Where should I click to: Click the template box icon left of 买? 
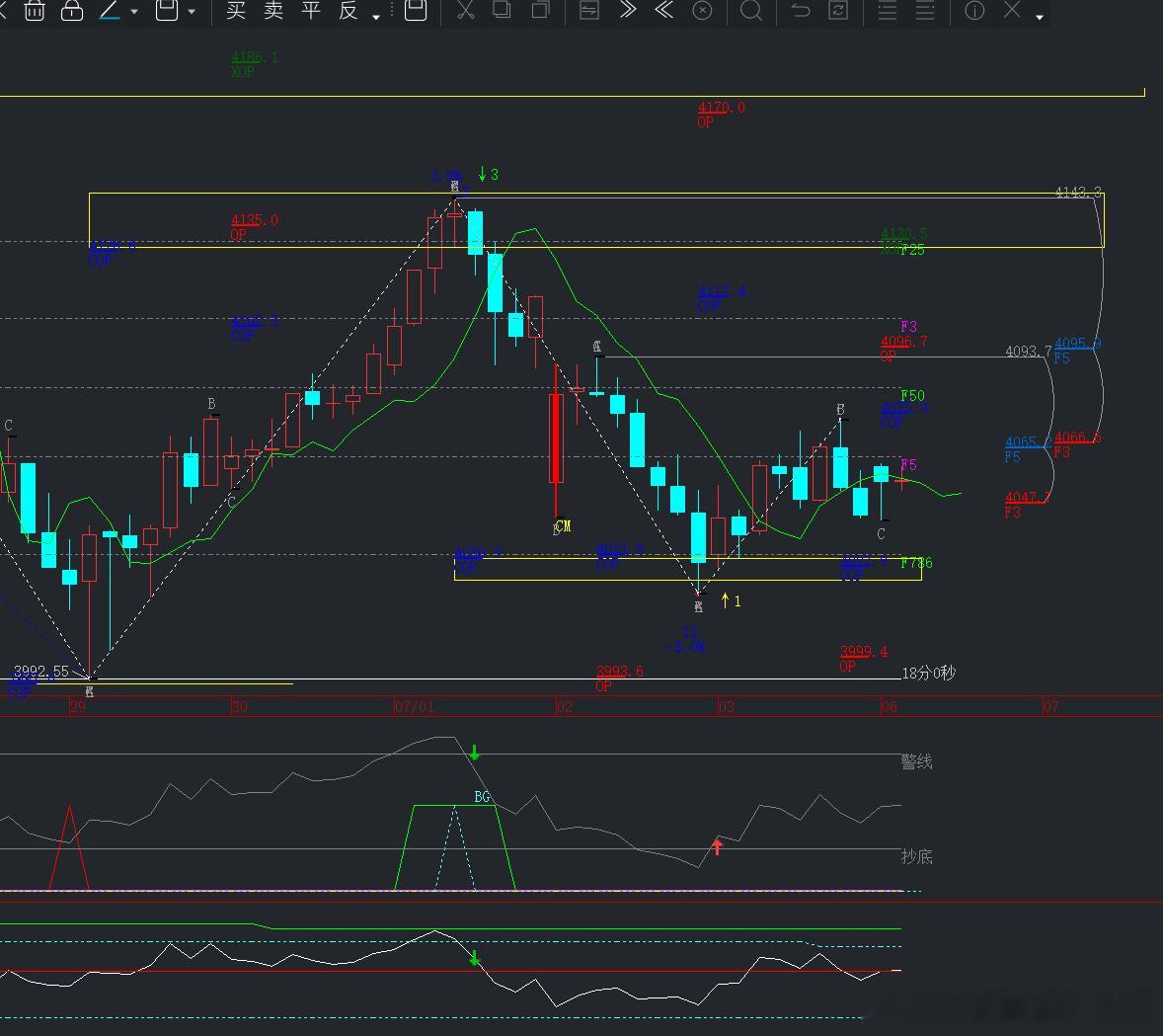pos(167,10)
